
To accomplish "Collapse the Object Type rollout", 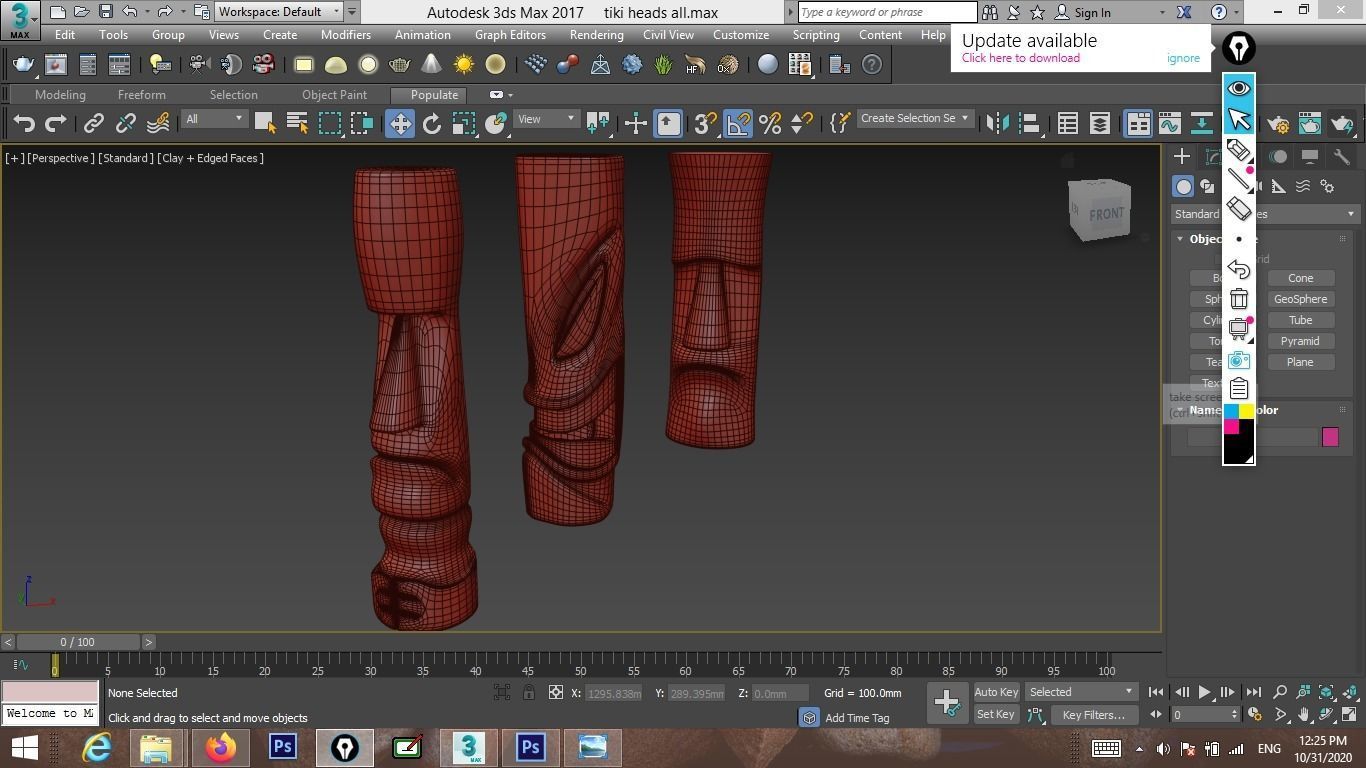I will pyautogui.click(x=1180, y=239).
